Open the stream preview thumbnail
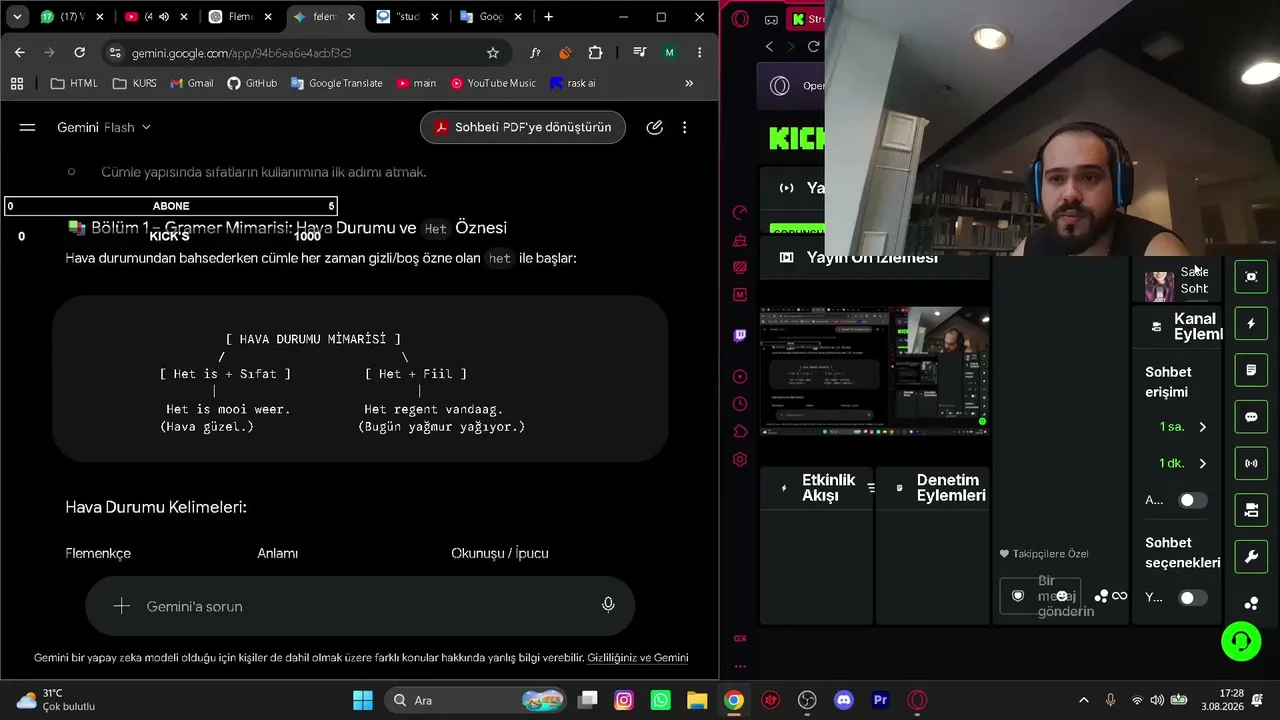1280x720 pixels. 875,371
